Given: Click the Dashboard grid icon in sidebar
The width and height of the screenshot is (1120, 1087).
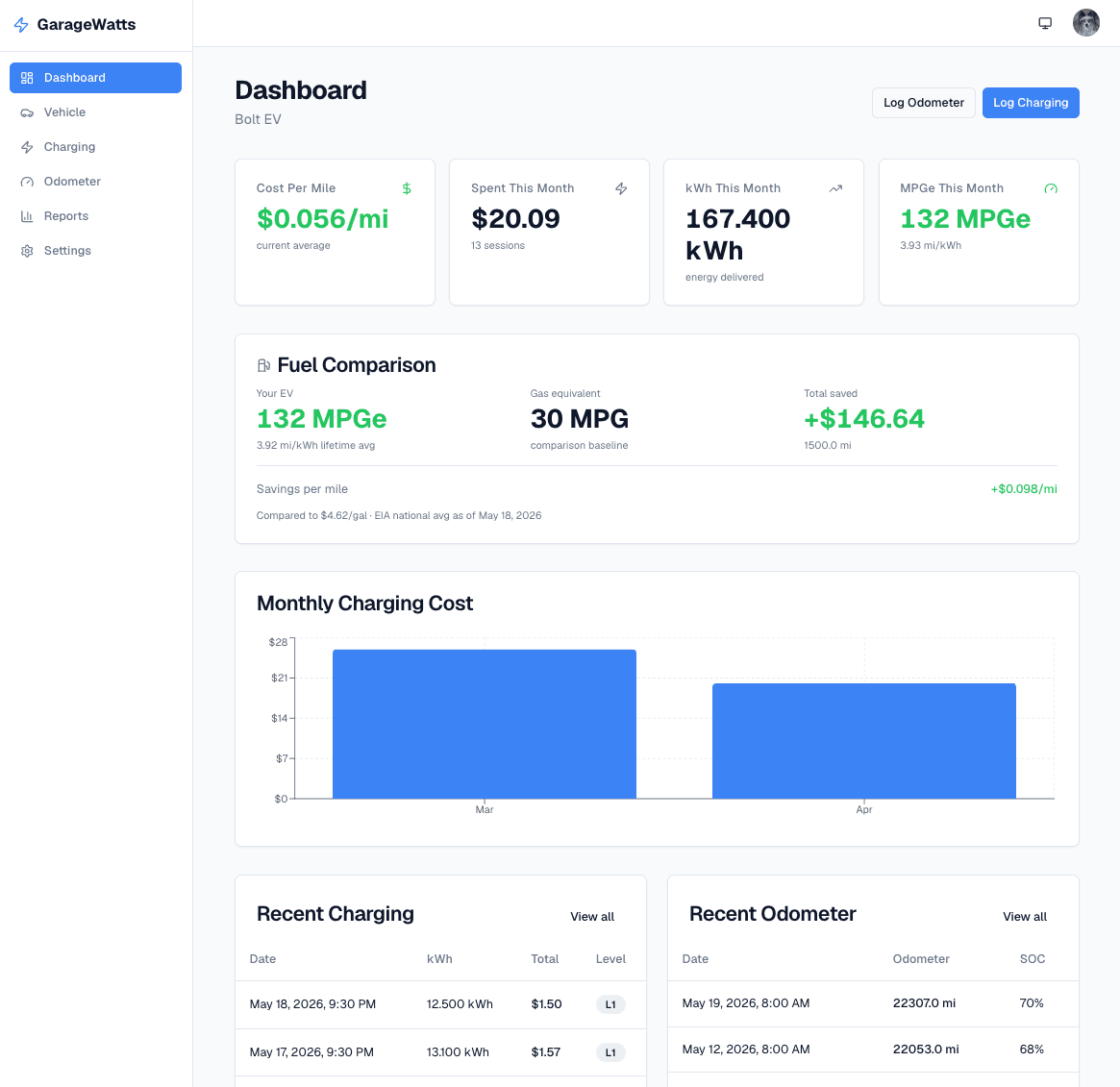Looking at the screenshot, I should 27,78.
